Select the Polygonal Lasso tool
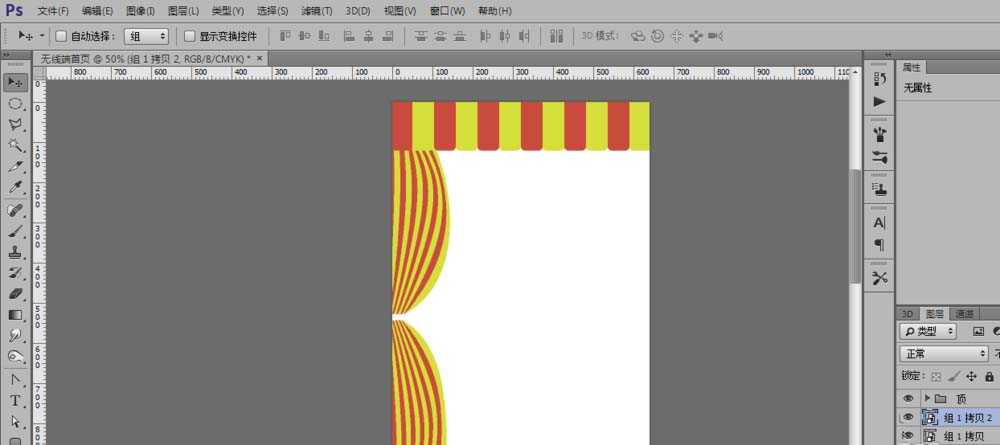 point(16,124)
